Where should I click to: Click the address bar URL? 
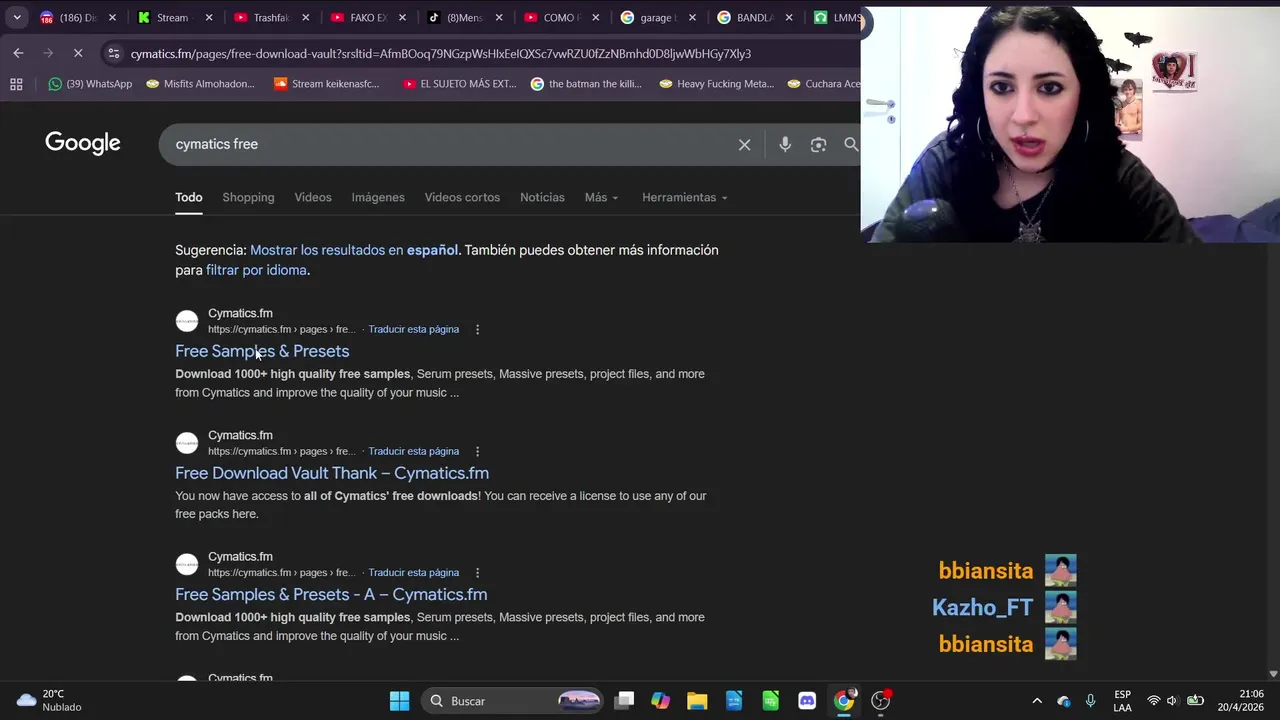coord(440,53)
